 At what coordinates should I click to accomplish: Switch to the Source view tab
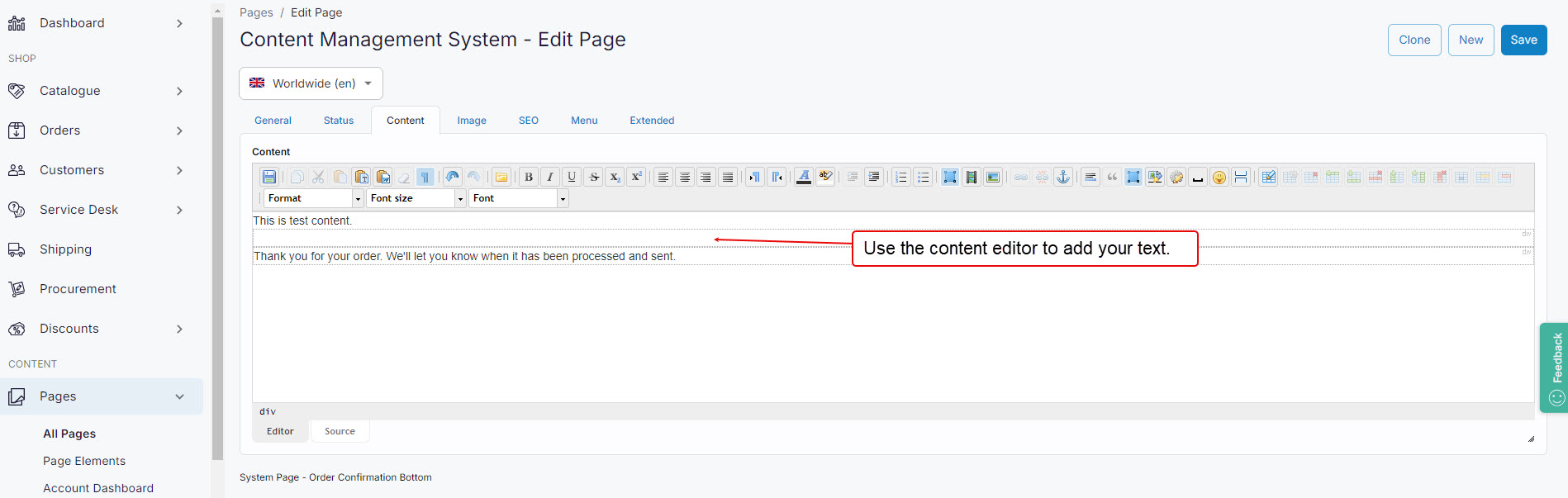pyautogui.click(x=340, y=431)
